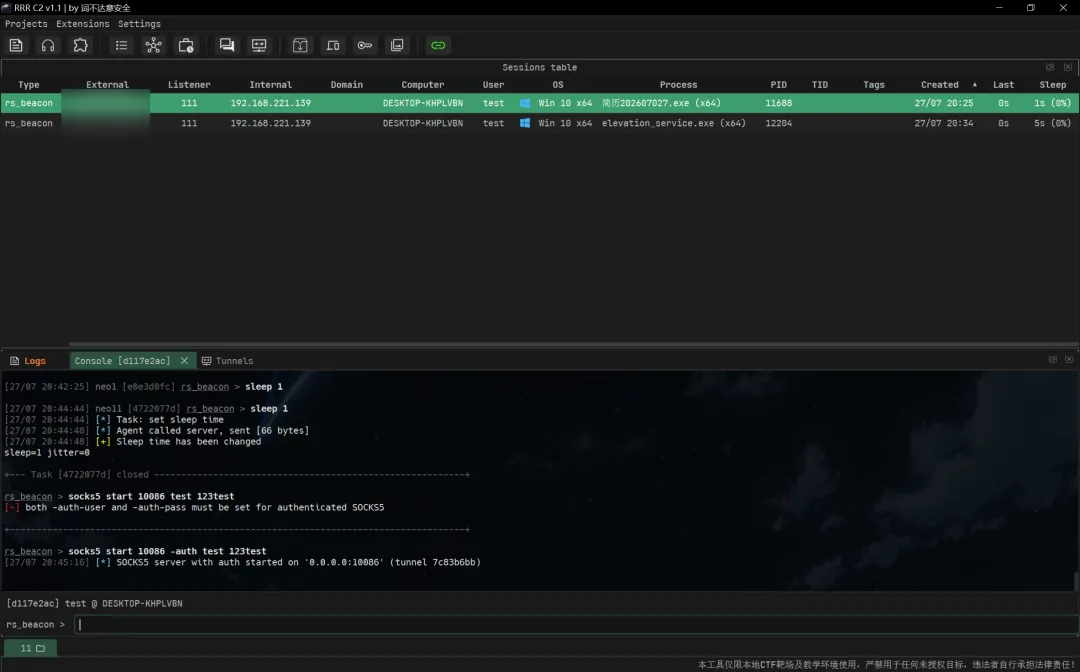
Task: Close the Console [d117e2ac] tab
Action: [x=184, y=360]
